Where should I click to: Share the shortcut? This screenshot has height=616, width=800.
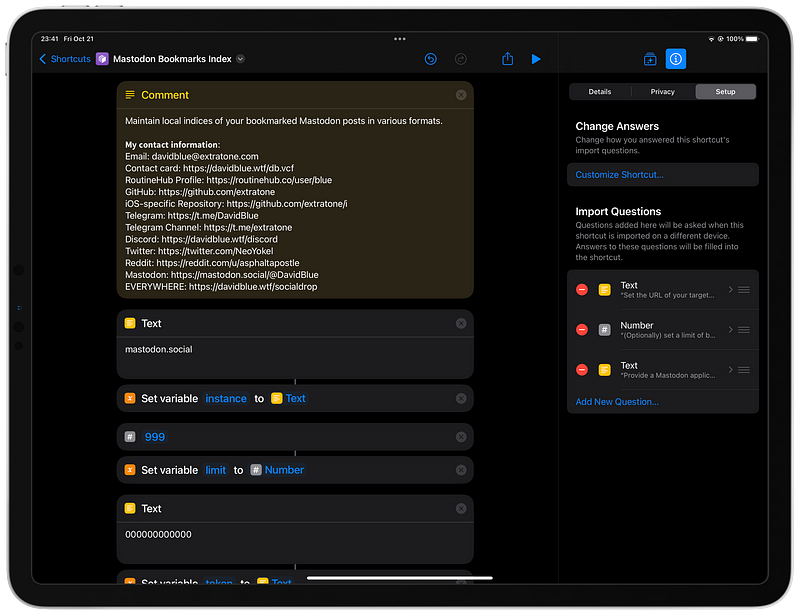click(507, 59)
